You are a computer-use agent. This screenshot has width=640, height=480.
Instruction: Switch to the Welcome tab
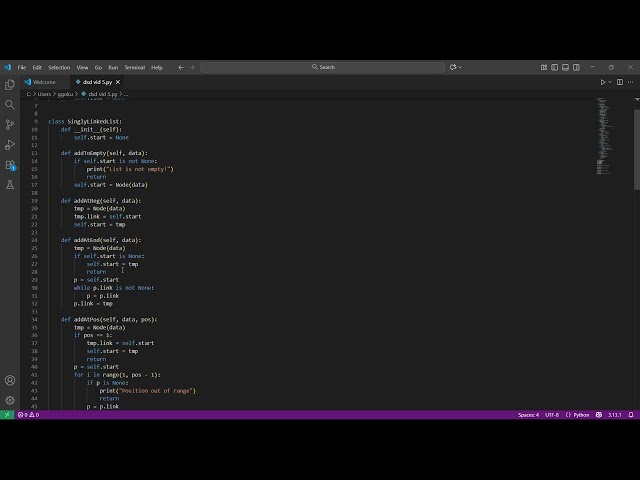coord(45,82)
